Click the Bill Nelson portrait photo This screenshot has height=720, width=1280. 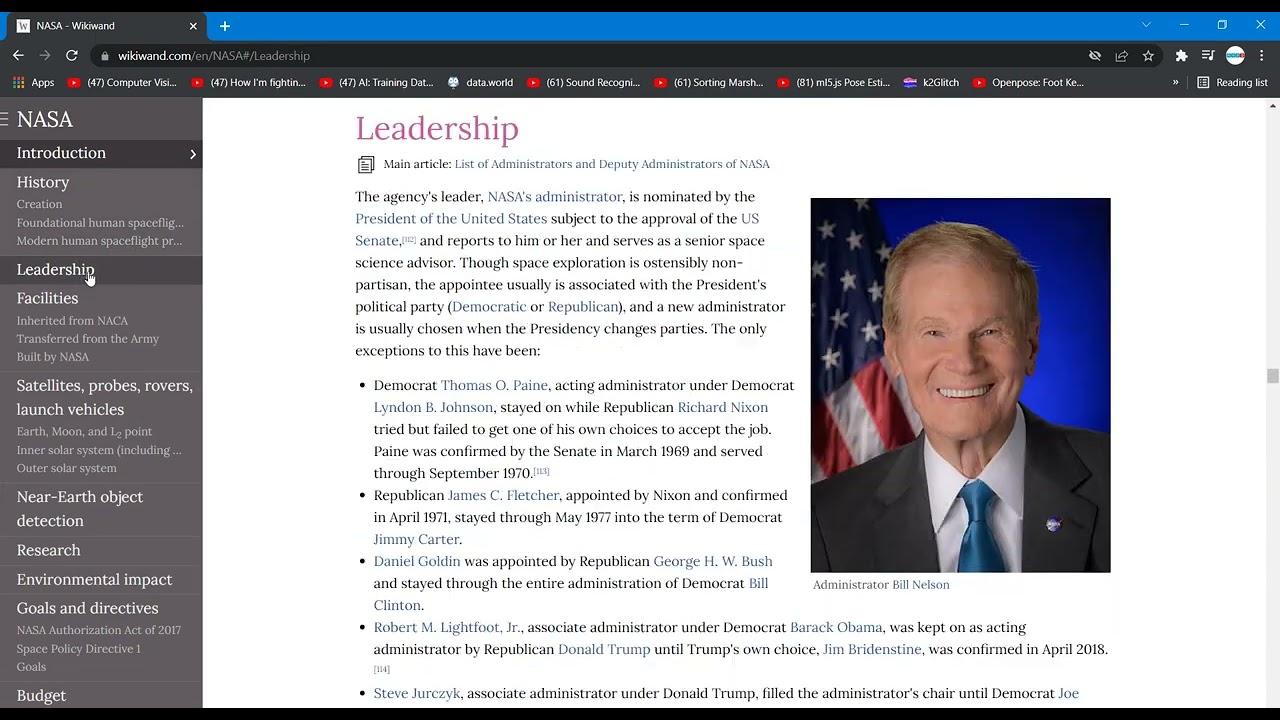(x=960, y=385)
